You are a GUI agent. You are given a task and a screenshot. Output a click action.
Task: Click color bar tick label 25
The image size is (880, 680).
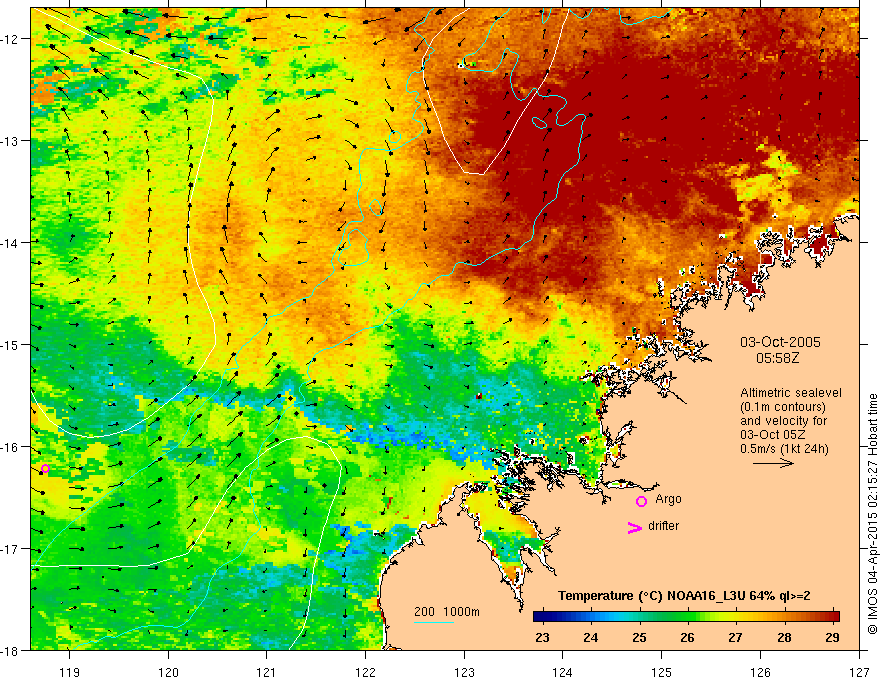point(639,637)
